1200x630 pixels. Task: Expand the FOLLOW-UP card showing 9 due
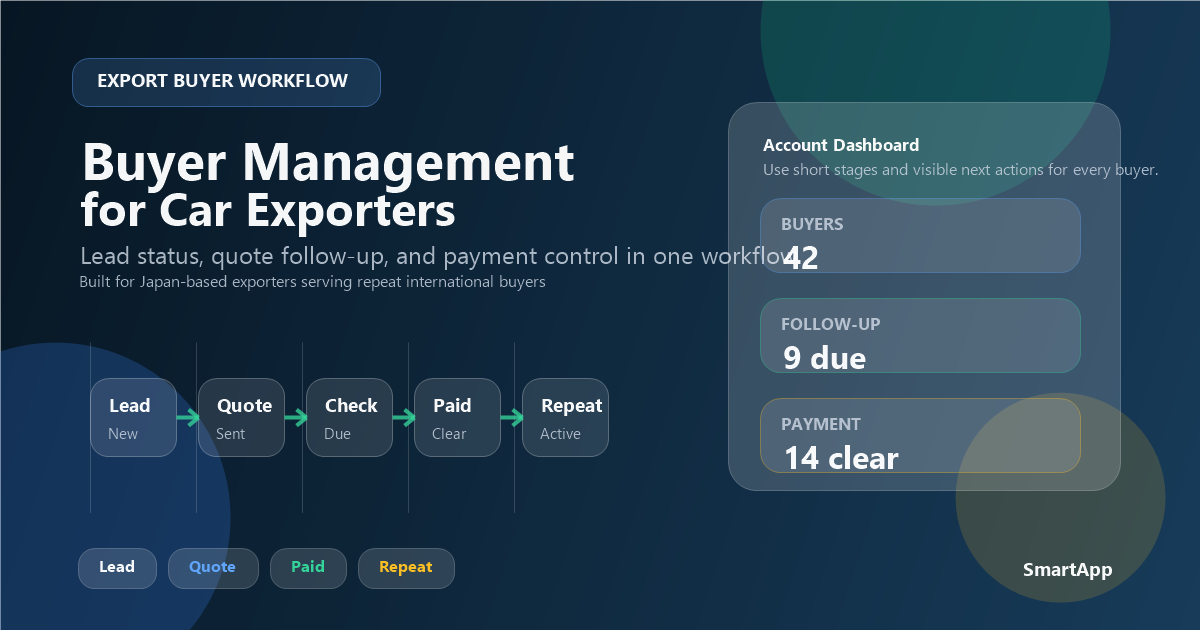coord(920,336)
